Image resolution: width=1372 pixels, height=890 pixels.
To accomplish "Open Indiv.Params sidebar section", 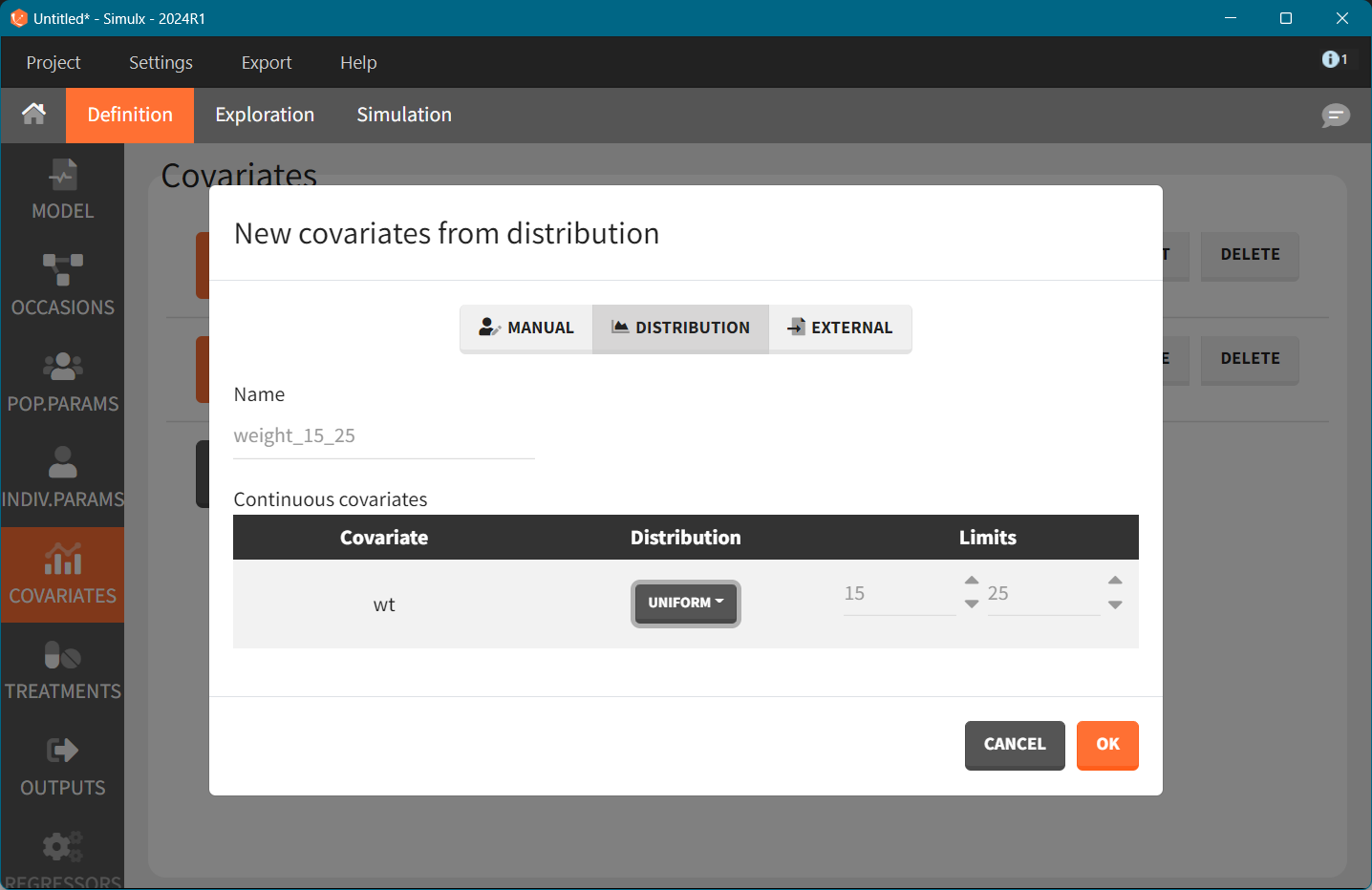I will click(x=62, y=477).
